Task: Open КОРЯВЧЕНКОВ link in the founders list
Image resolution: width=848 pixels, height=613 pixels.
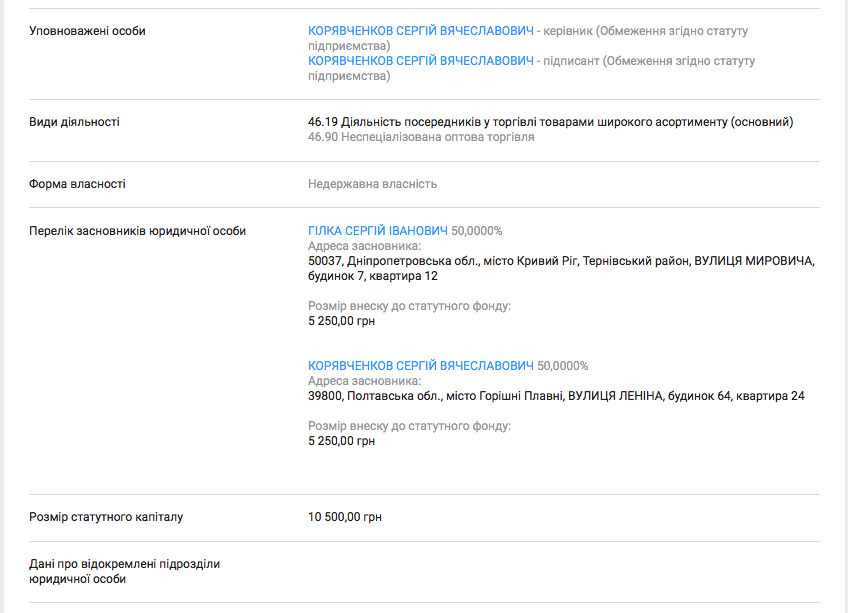Action: [x=421, y=366]
